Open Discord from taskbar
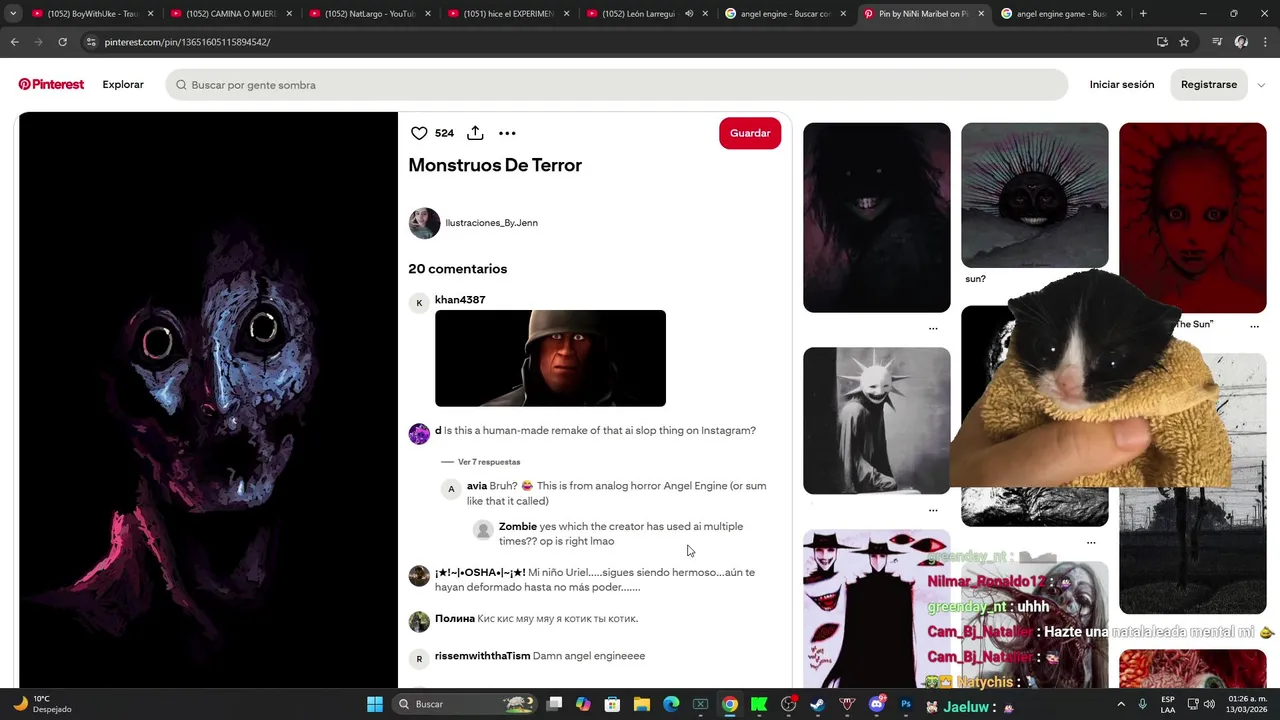 [x=877, y=704]
